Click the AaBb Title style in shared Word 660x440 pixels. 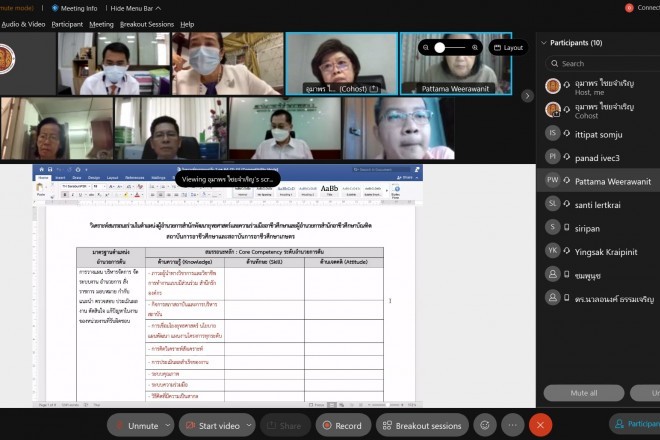[329, 190]
